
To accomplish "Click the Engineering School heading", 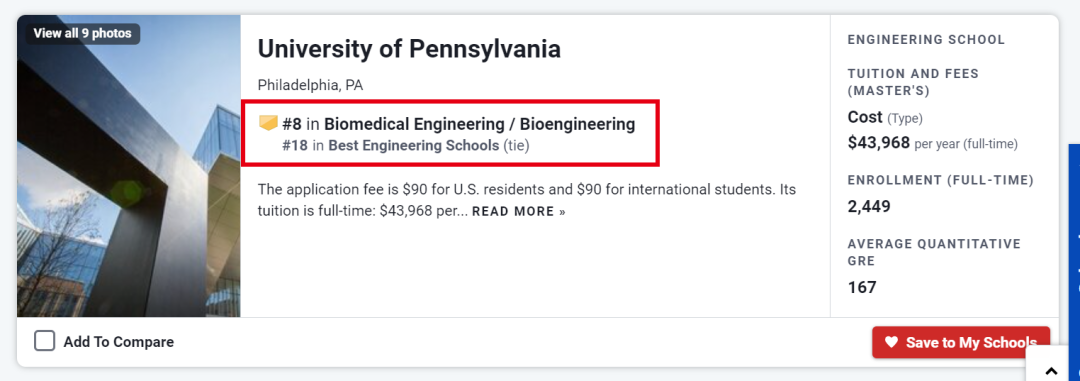I will [926, 40].
